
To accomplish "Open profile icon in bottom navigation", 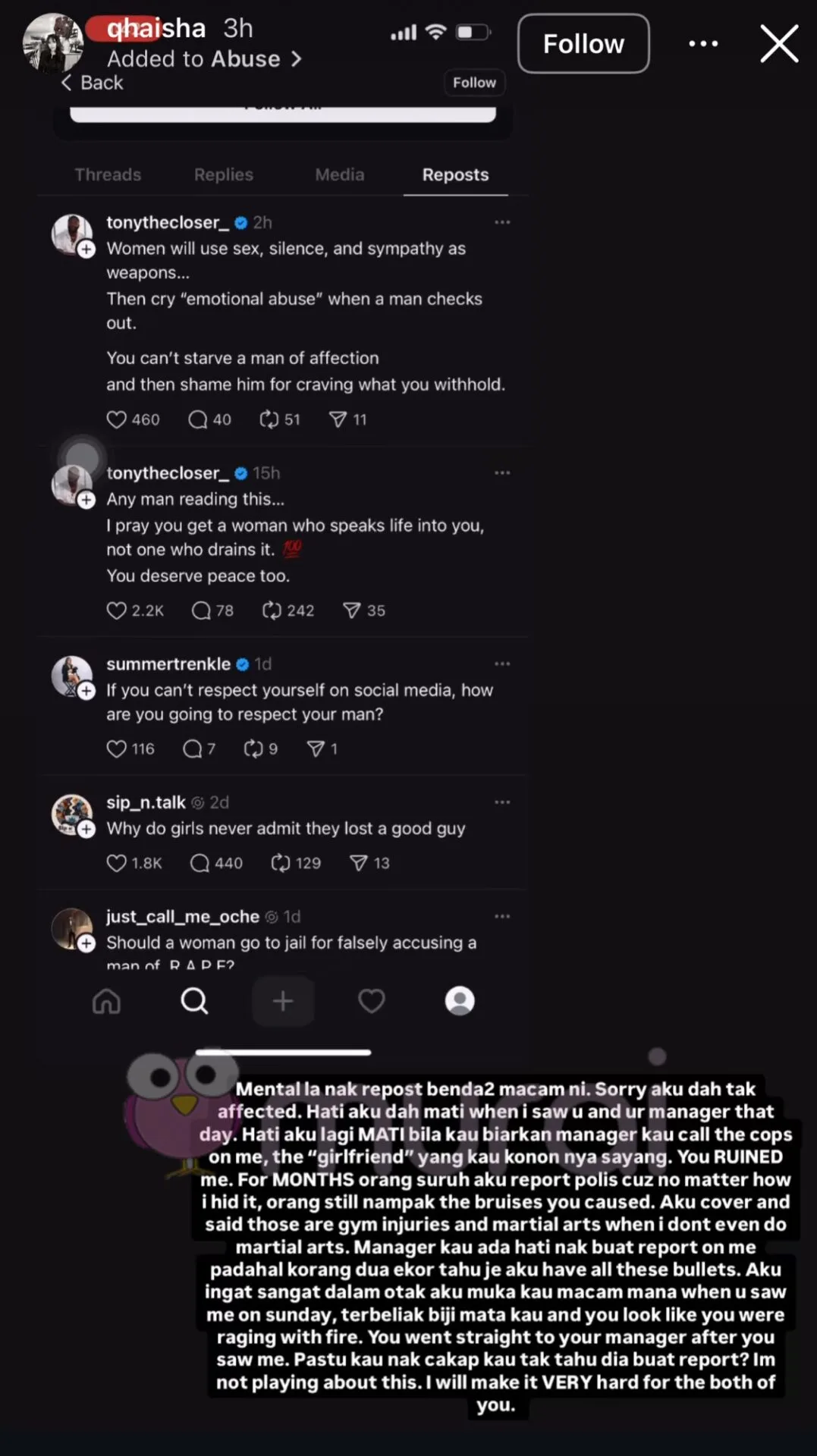I will (x=460, y=1001).
